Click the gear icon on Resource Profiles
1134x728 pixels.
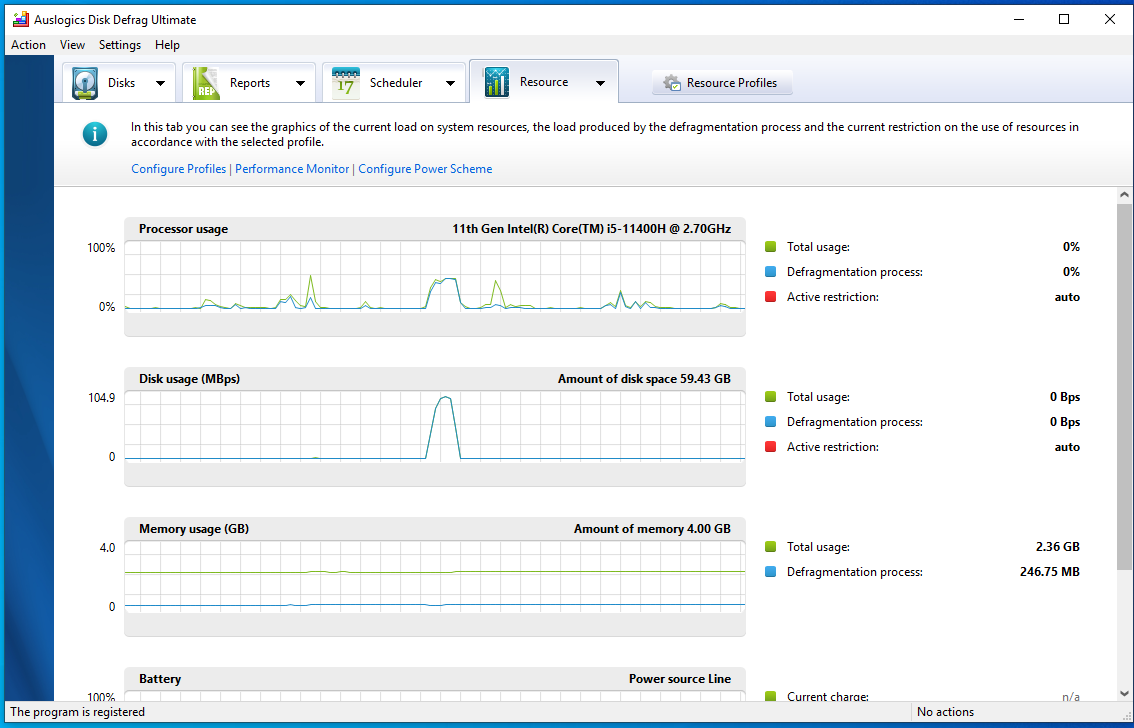click(x=672, y=83)
